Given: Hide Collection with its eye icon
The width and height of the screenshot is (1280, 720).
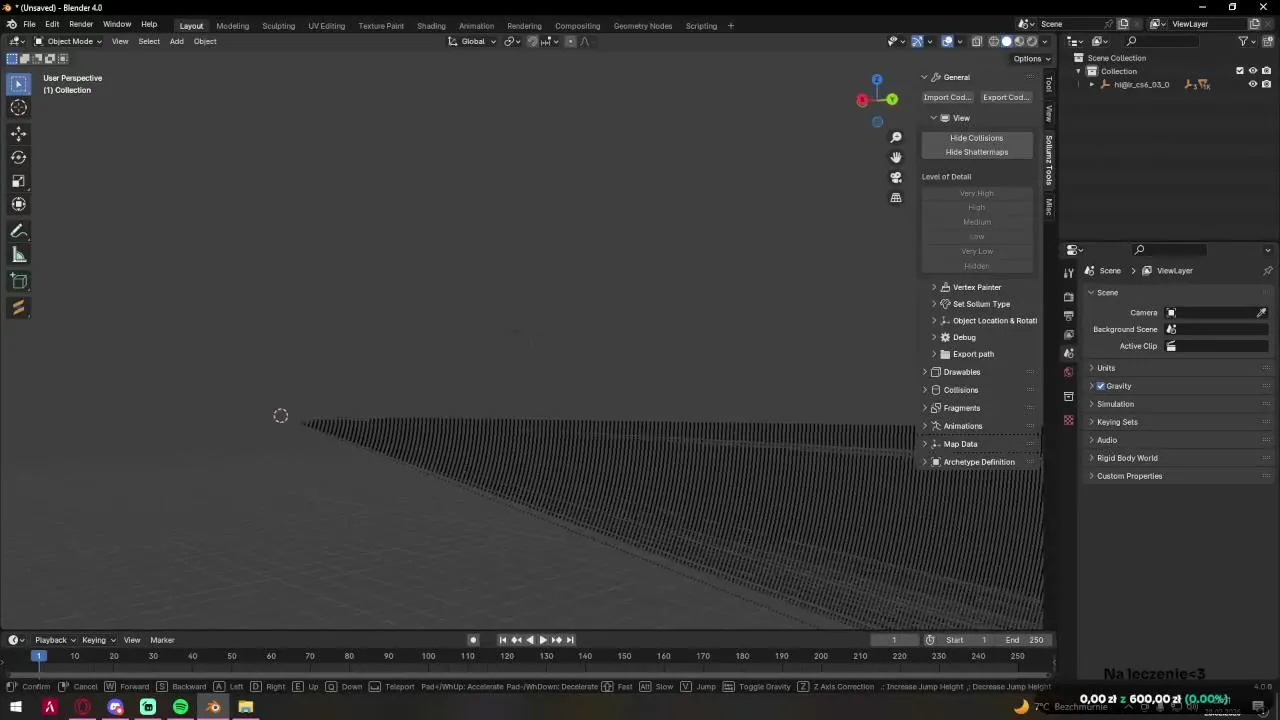Looking at the screenshot, I should pos(1253,71).
